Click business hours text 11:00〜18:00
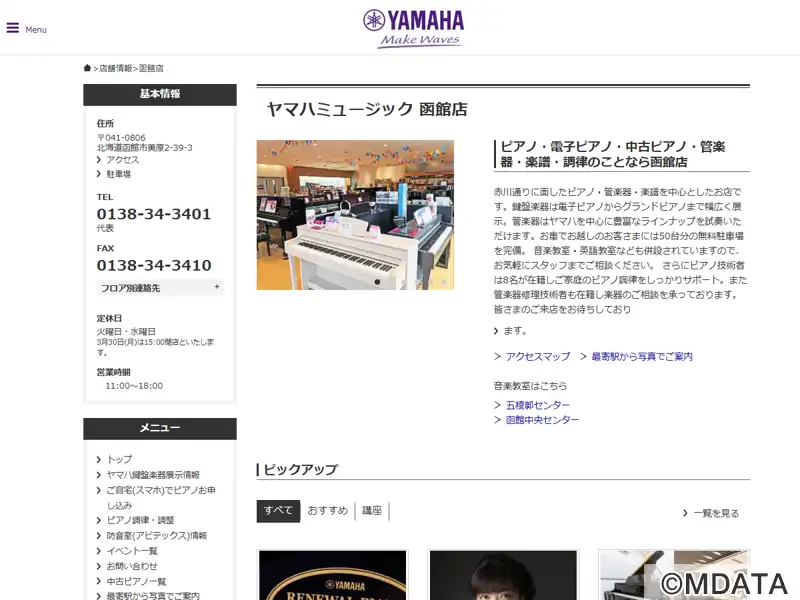The image size is (800, 600). click(134, 386)
